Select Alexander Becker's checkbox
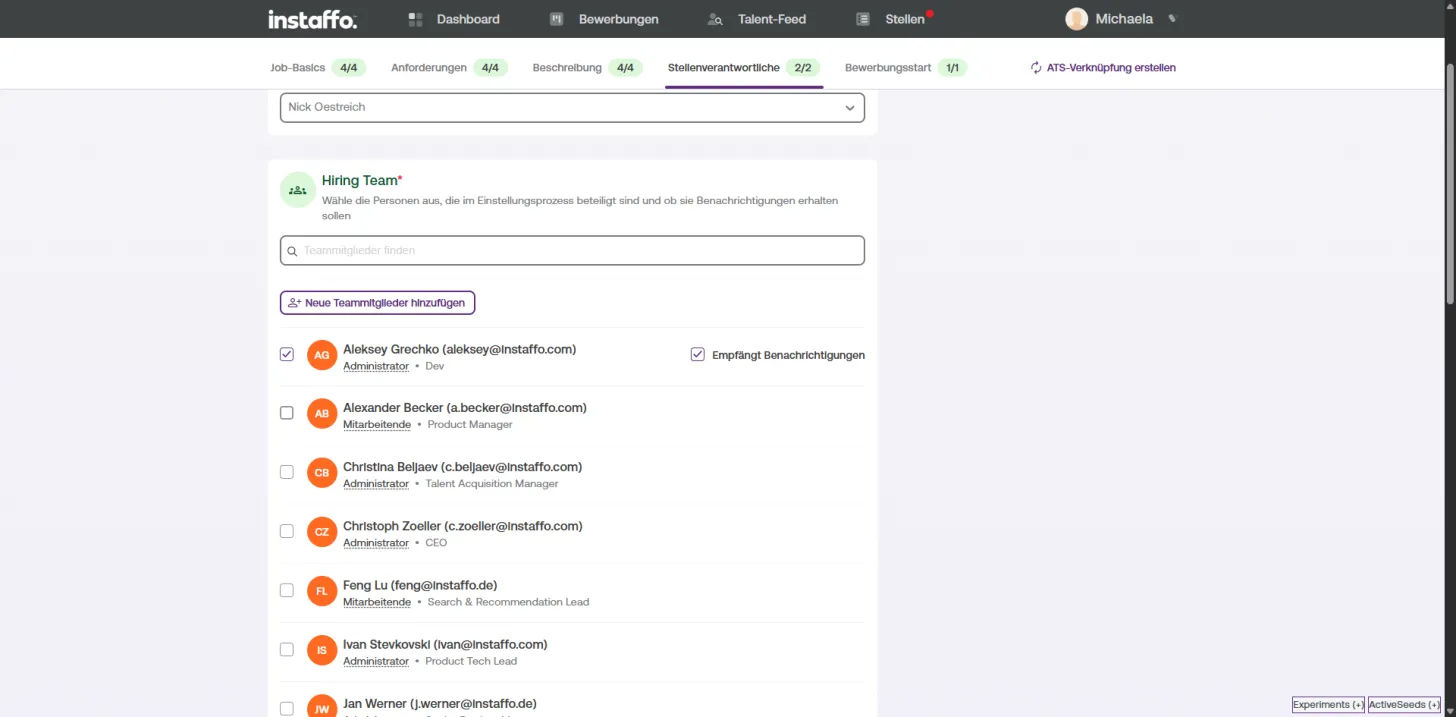1456x717 pixels. tap(287, 413)
